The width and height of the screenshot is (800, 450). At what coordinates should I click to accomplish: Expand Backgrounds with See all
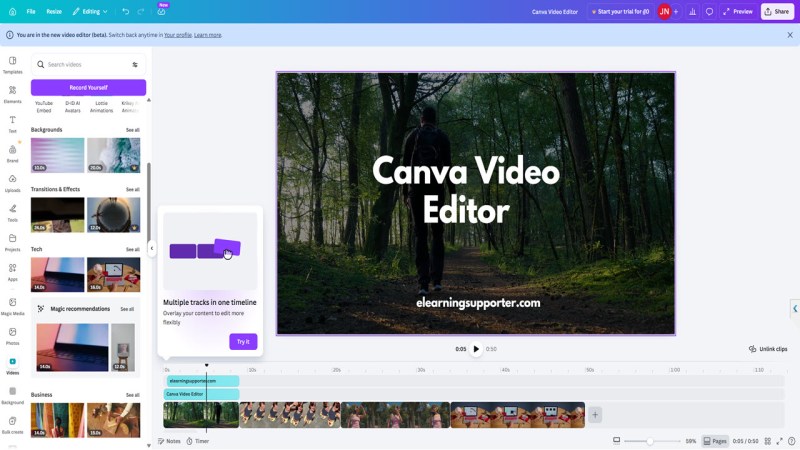132,130
